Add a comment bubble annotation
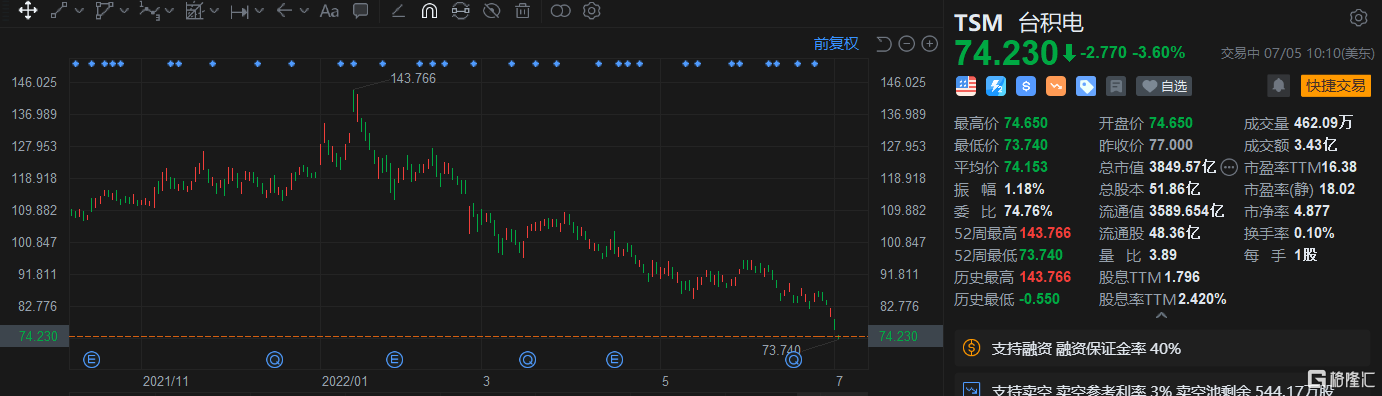 (361, 12)
